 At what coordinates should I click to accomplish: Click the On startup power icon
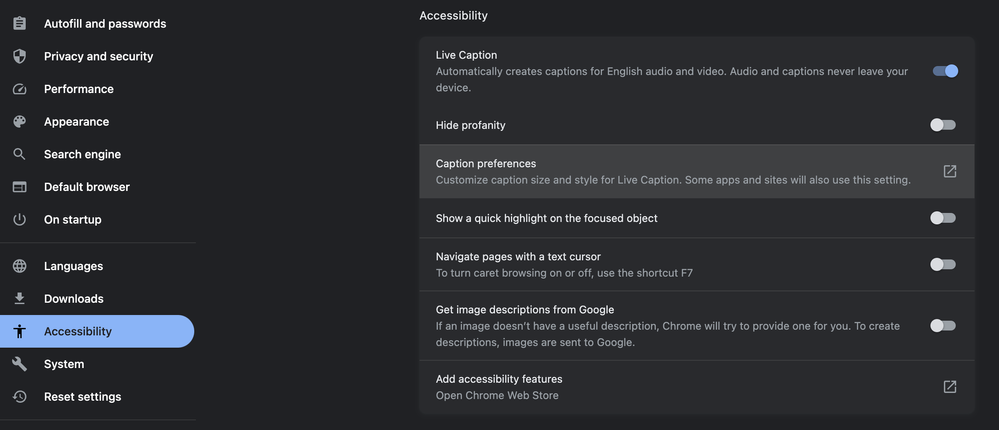20,220
